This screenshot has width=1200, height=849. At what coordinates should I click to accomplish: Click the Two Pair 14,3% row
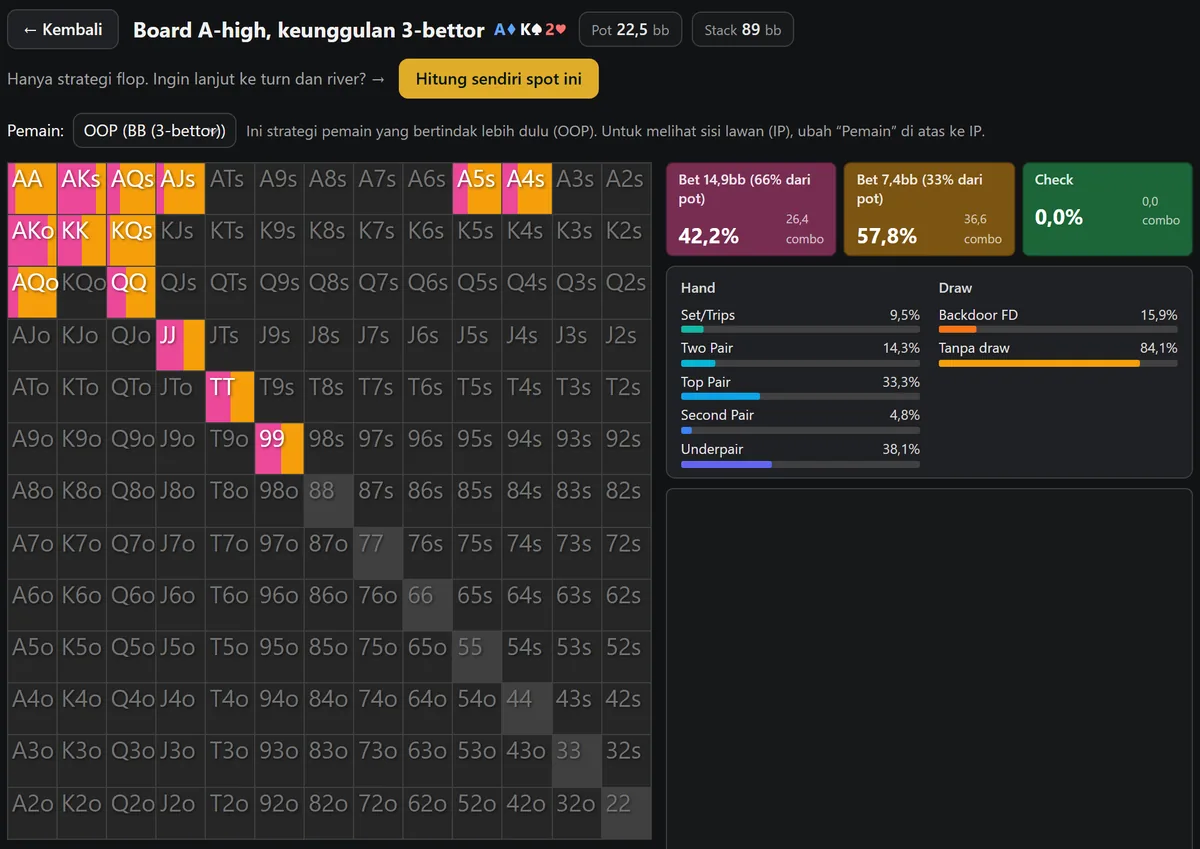point(800,354)
